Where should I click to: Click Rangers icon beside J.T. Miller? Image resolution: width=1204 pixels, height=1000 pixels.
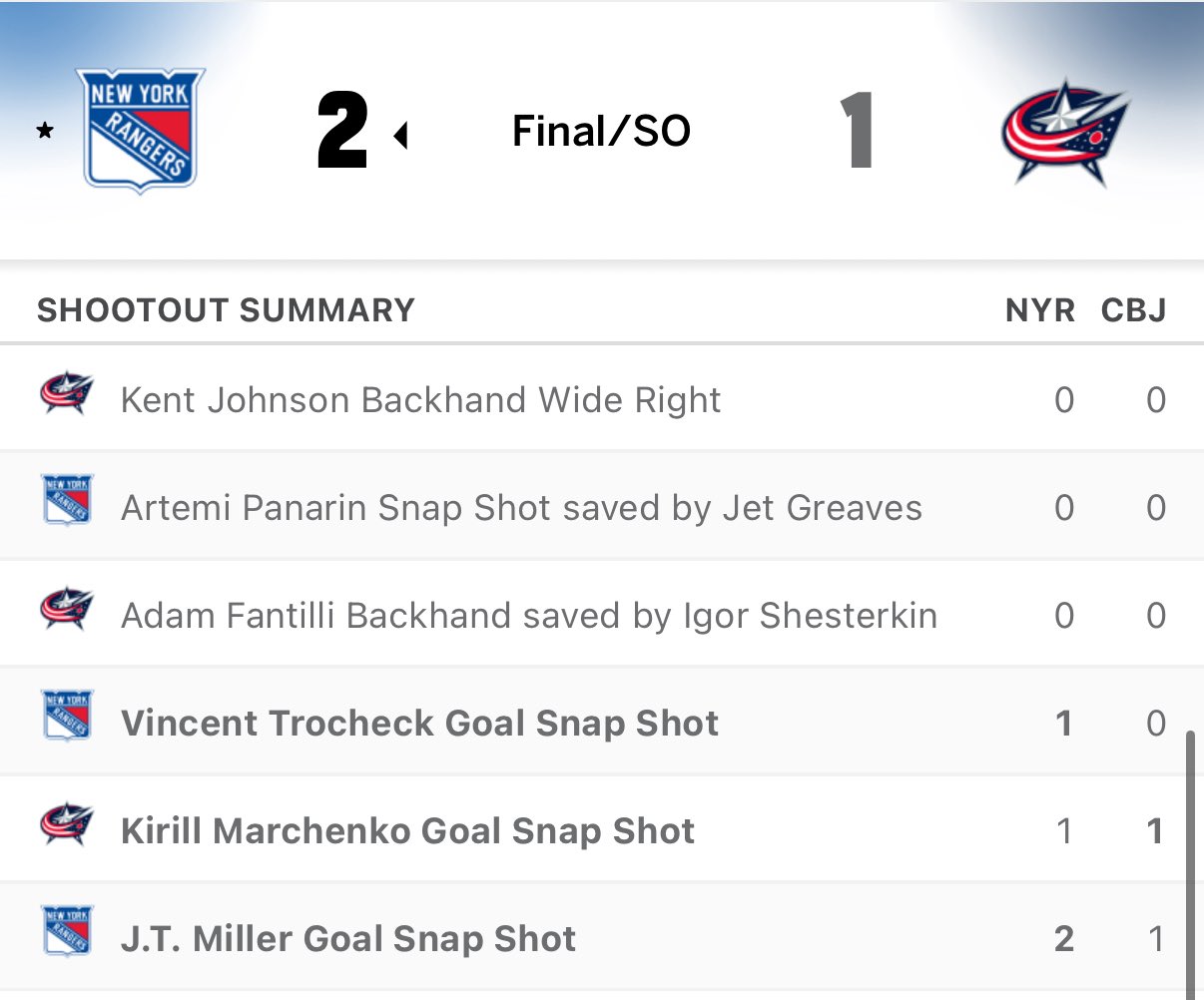pos(67,930)
